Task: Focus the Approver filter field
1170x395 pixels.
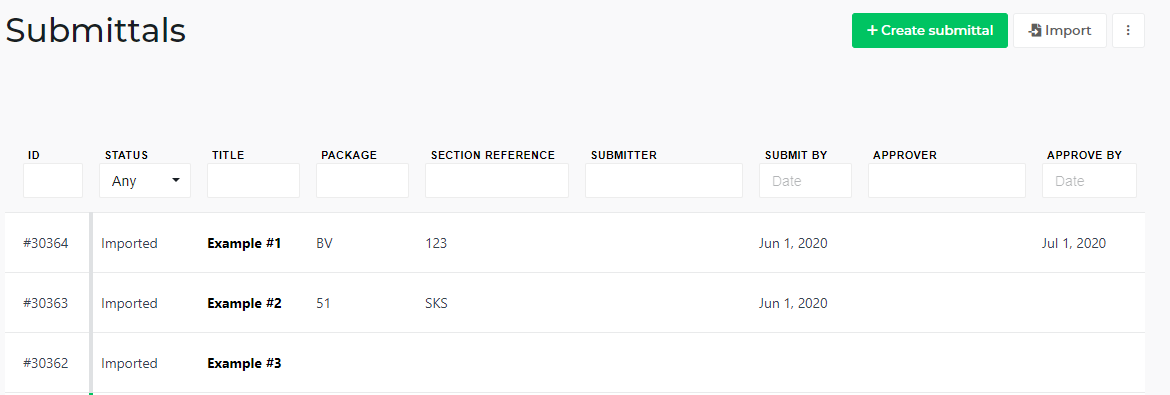Action: click(x=947, y=181)
